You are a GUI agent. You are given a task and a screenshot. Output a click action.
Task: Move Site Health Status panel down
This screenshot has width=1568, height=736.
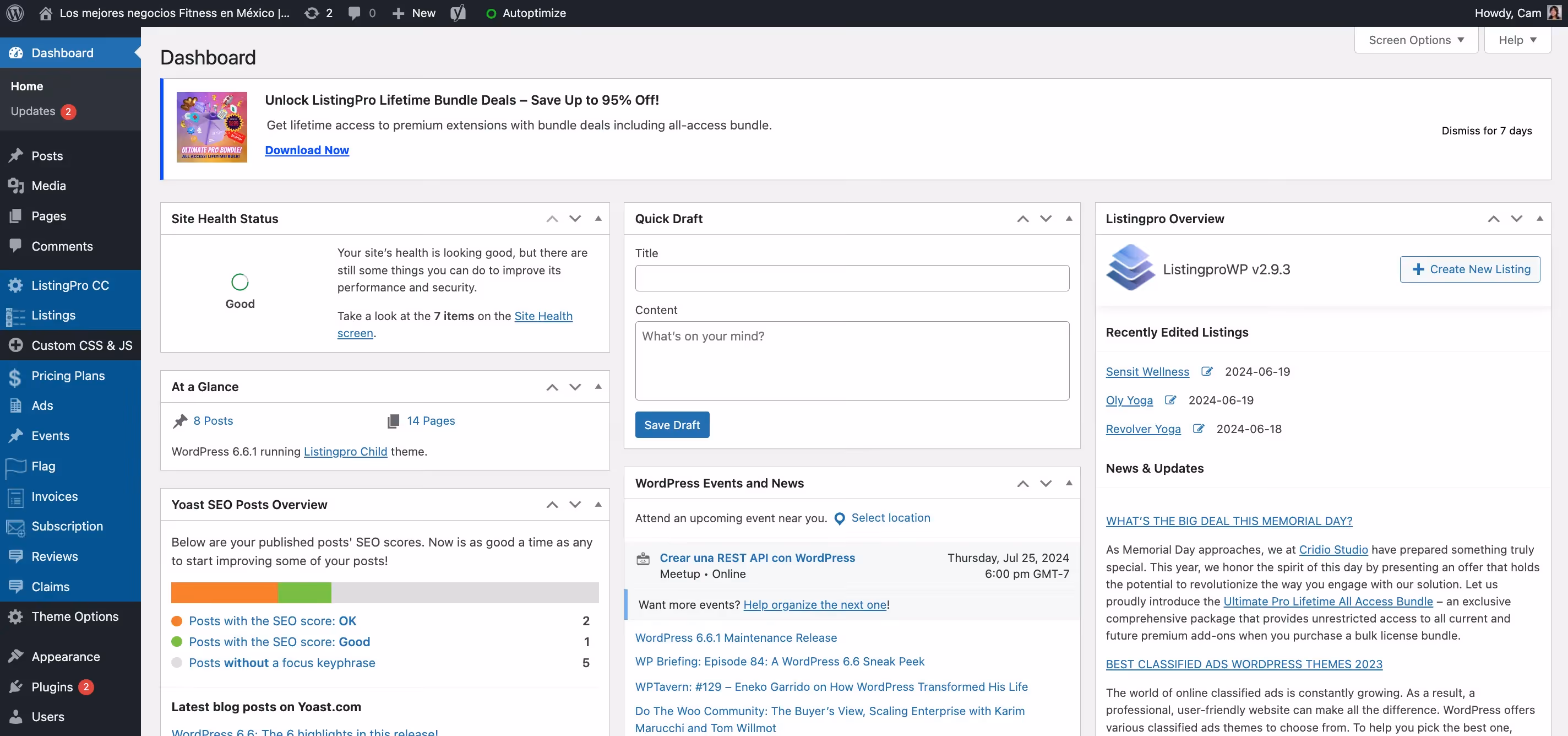pos(575,219)
